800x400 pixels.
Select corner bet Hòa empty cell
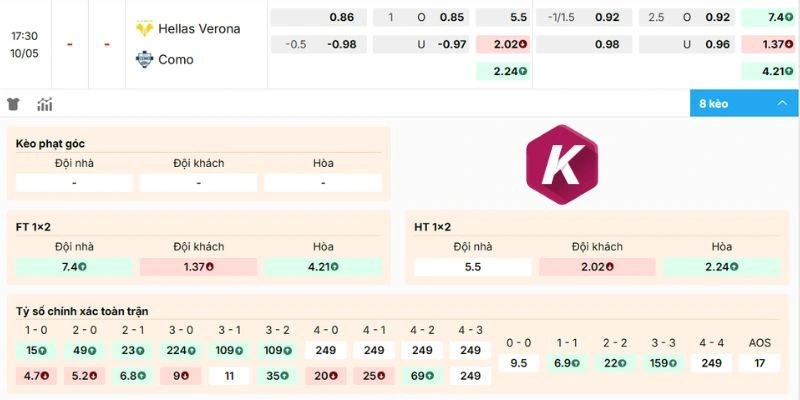(x=323, y=183)
